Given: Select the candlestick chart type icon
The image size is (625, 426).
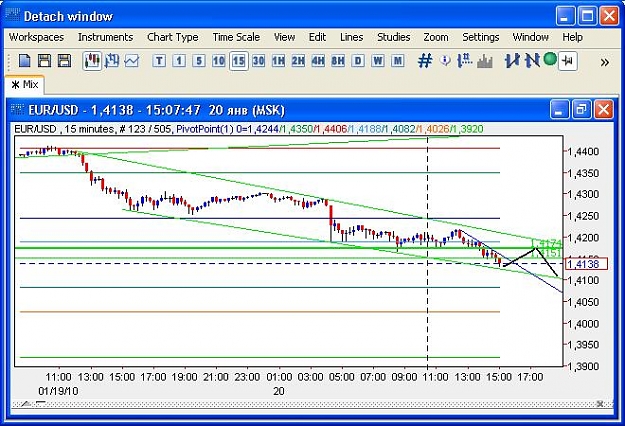Looking at the screenshot, I should (x=92, y=61).
